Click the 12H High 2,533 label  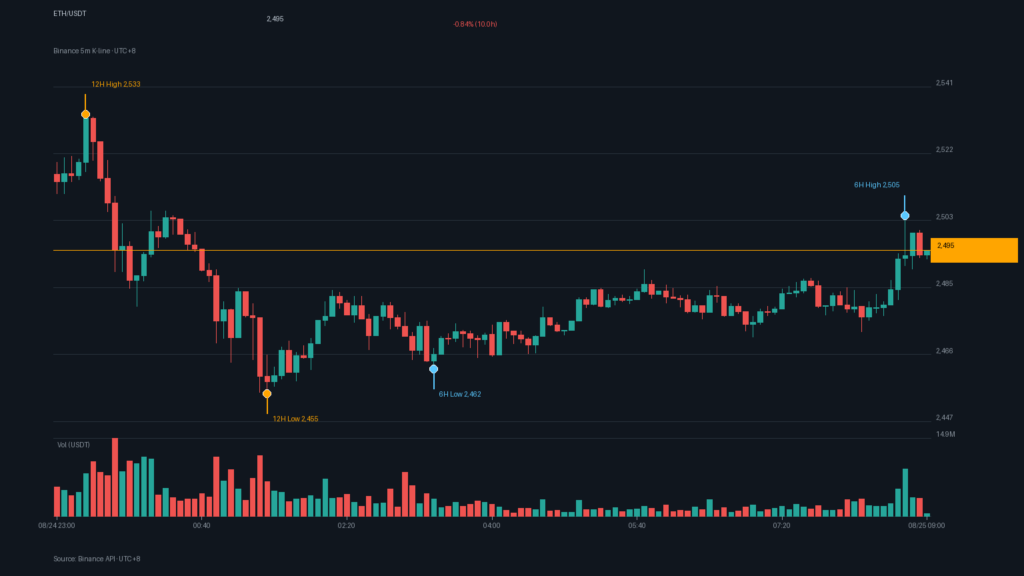[x=116, y=84]
